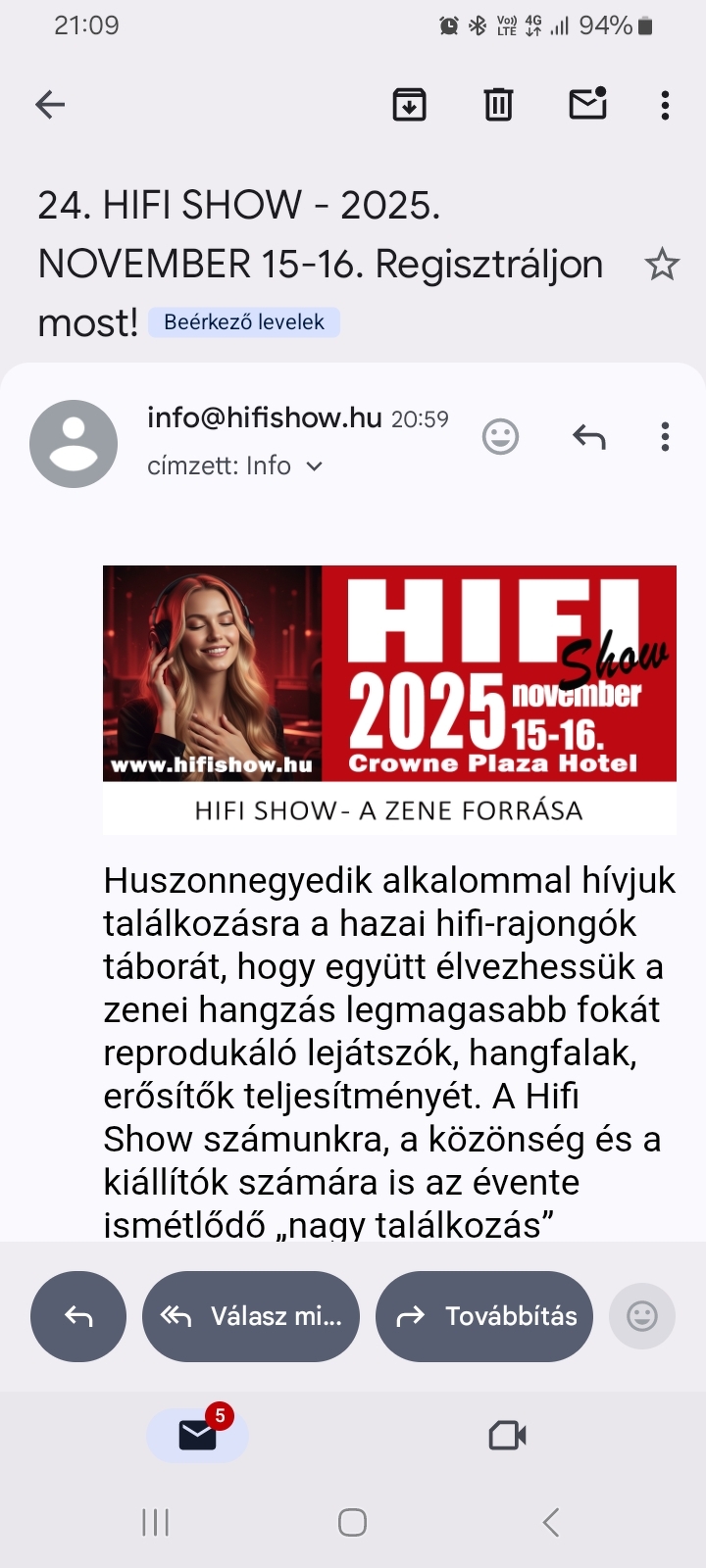
Task: Switch to the Meet video camera tab
Action: pyautogui.click(x=508, y=1436)
